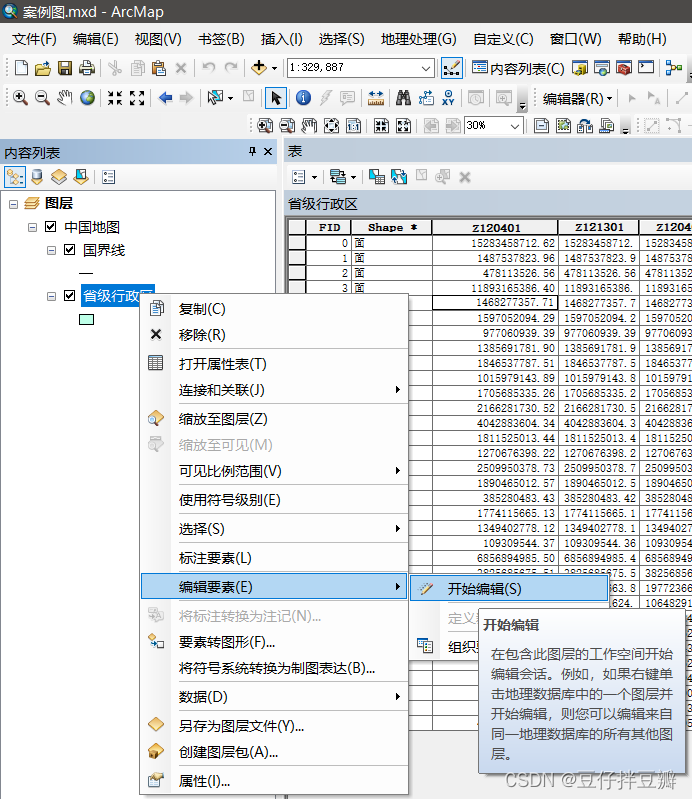
Task: Click the 国界线 line symbol swatch
Action: 86,273
